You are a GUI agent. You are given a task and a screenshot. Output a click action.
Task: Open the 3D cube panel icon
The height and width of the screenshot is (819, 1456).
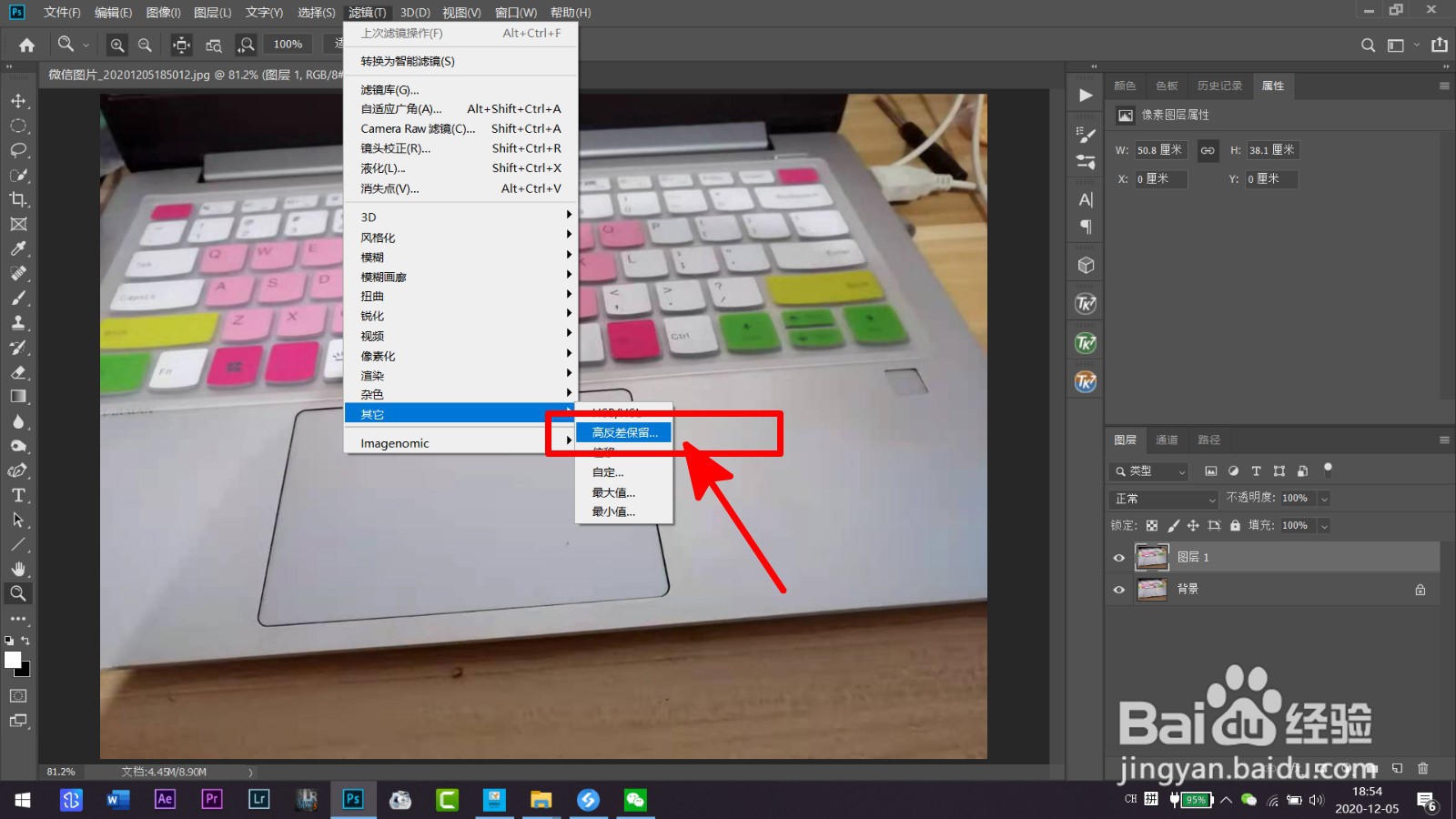click(1086, 265)
